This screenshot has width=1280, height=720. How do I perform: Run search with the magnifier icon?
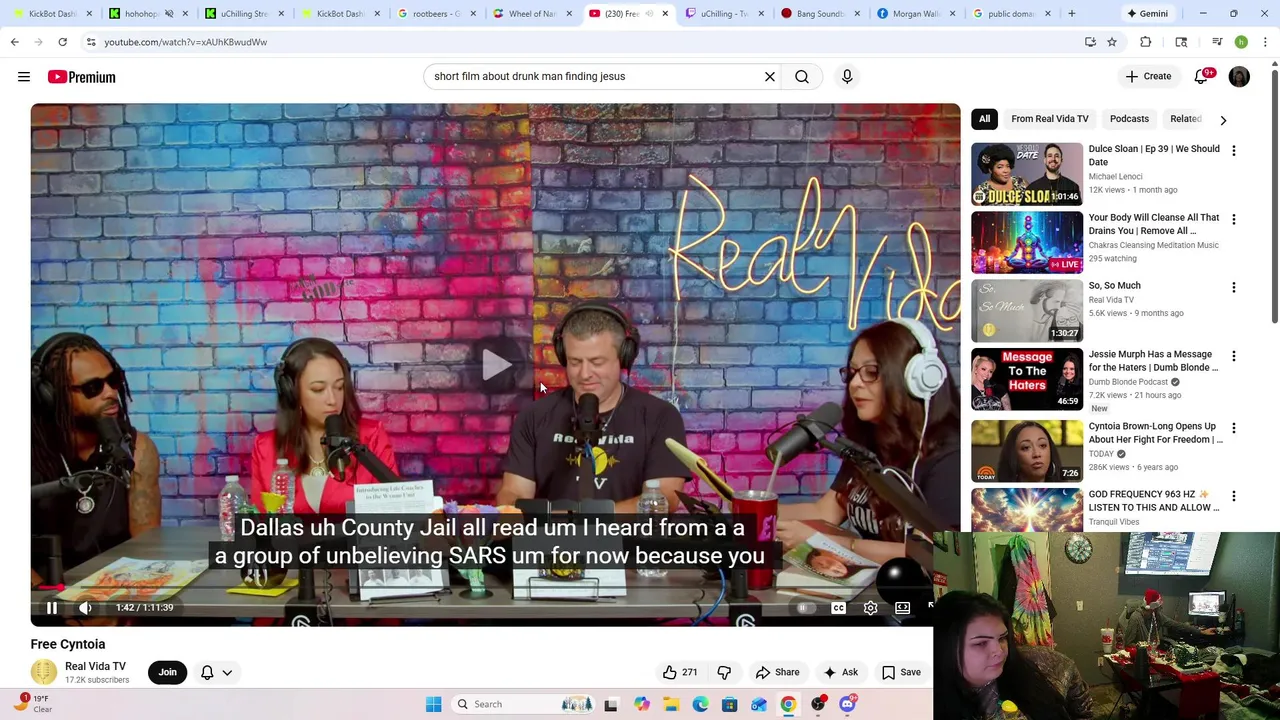pyautogui.click(x=802, y=76)
